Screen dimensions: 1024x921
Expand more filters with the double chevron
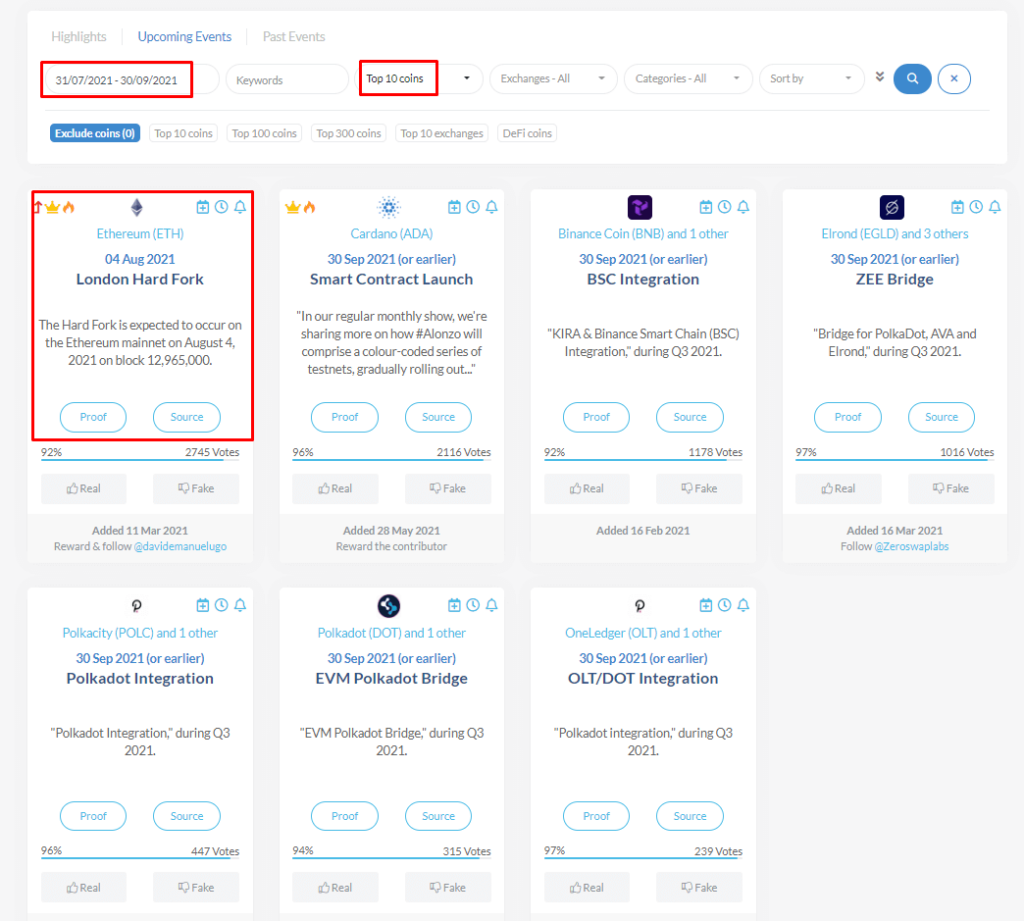[x=880, y=77]
